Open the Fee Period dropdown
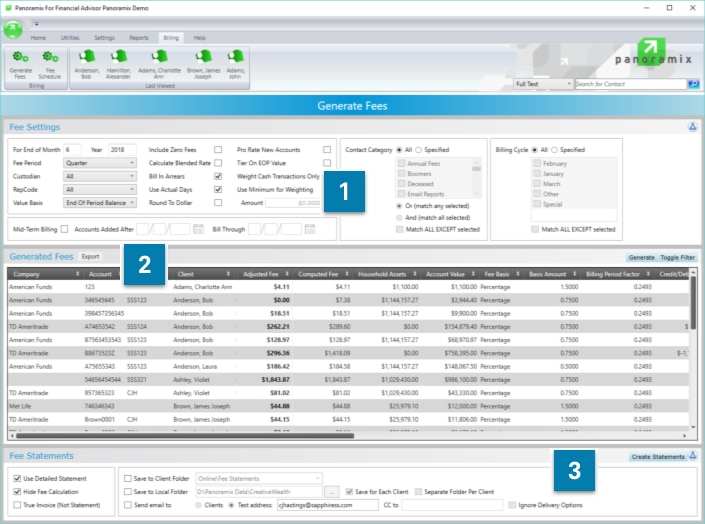 click(x=99, y=163)
